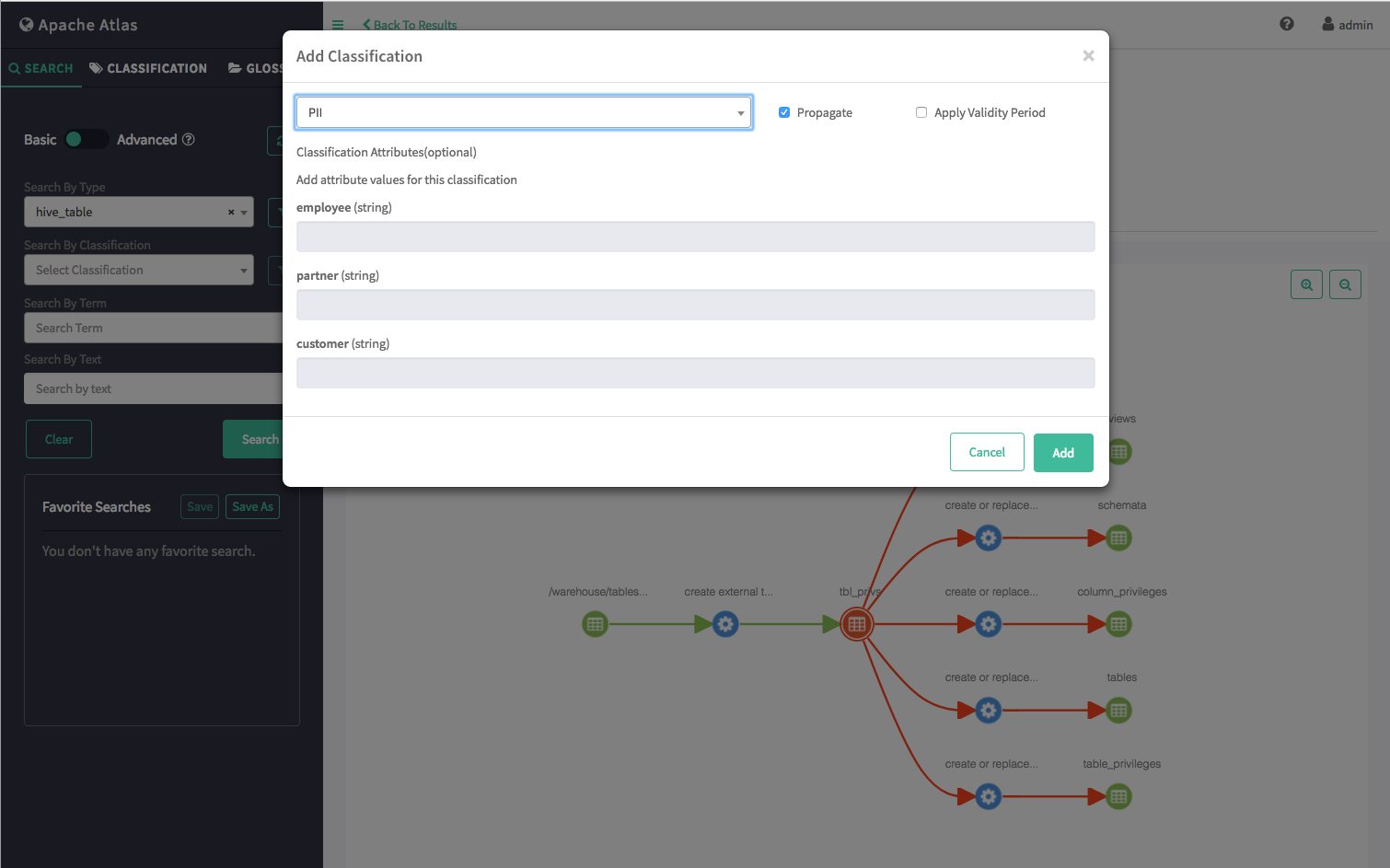The image size is (1390, 868).
Task: Select the tbl_prive table node
Action: [857, 624]
